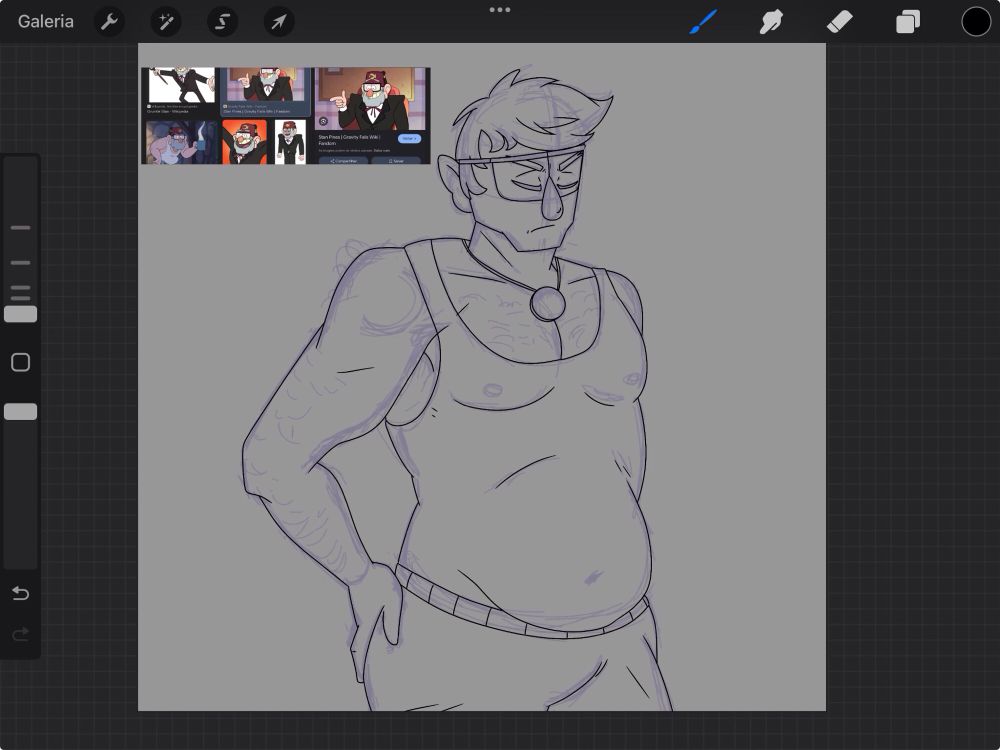Tap the three-dot multitasking menu

click(500, 10)
